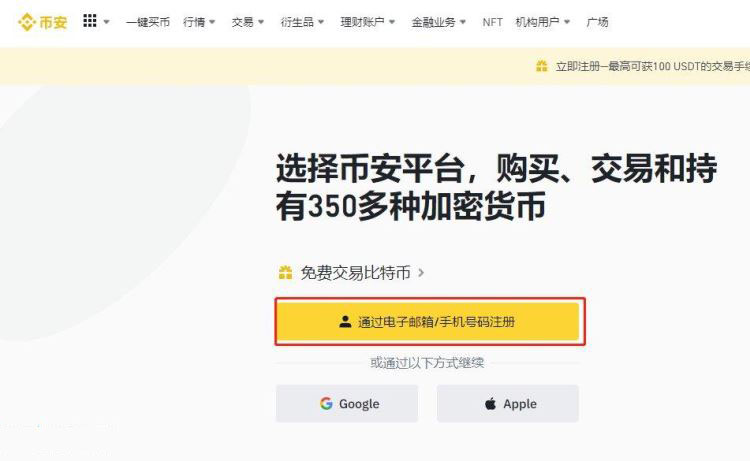750x461 pixels.
Task: Open the NFT menu item
Action: coord(492,22)
